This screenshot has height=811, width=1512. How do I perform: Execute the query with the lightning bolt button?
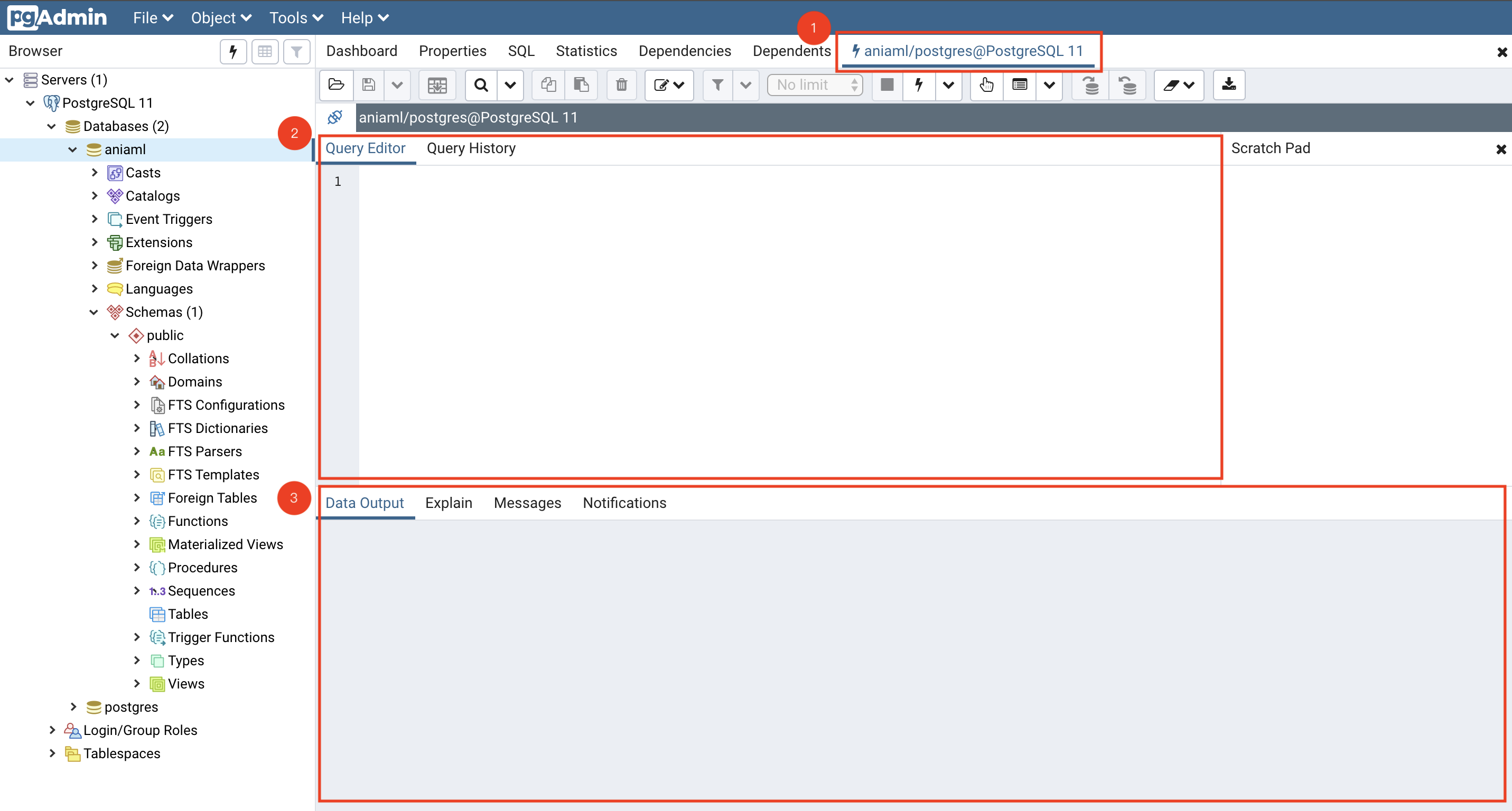tap(919, 85)
